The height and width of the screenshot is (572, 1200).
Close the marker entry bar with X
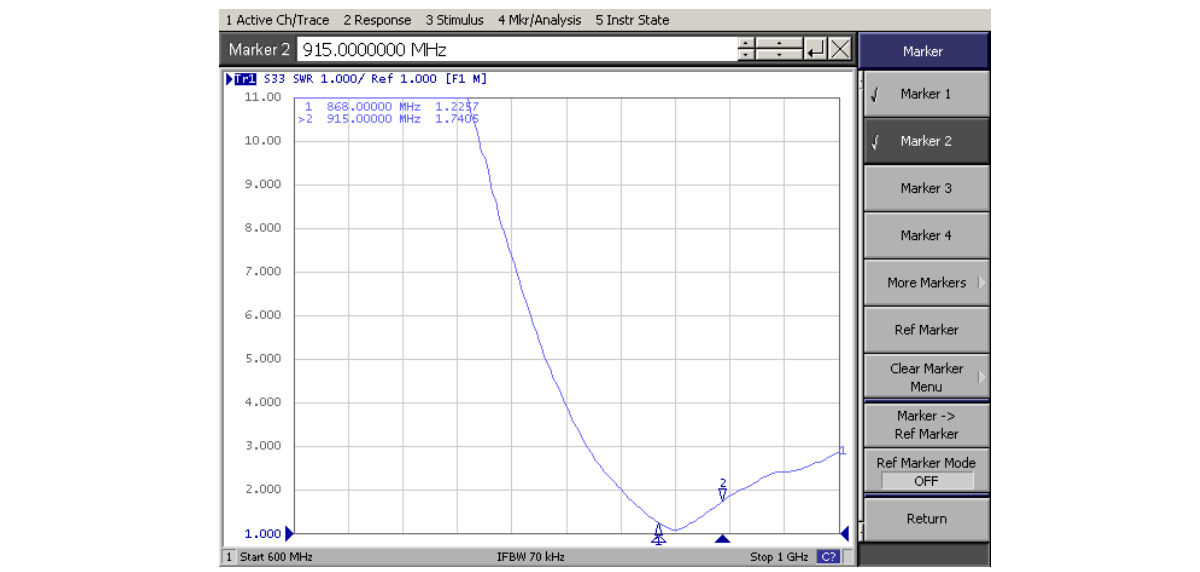(x=840, y=49)
